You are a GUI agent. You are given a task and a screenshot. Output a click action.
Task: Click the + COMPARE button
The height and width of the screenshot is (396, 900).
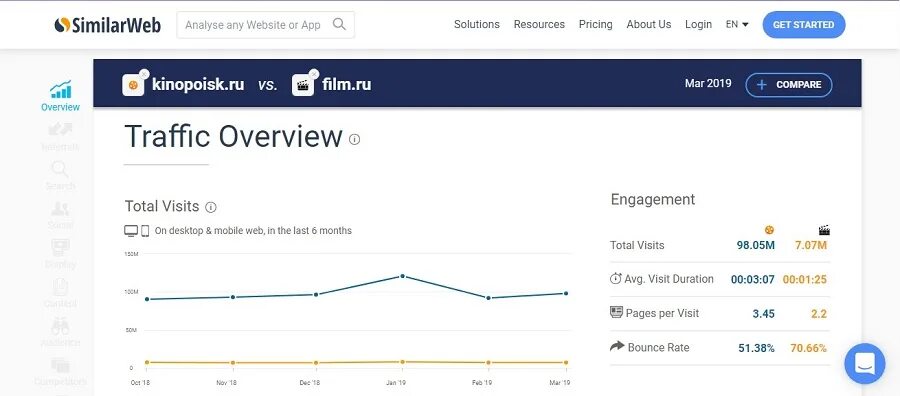tap(789, 85)
